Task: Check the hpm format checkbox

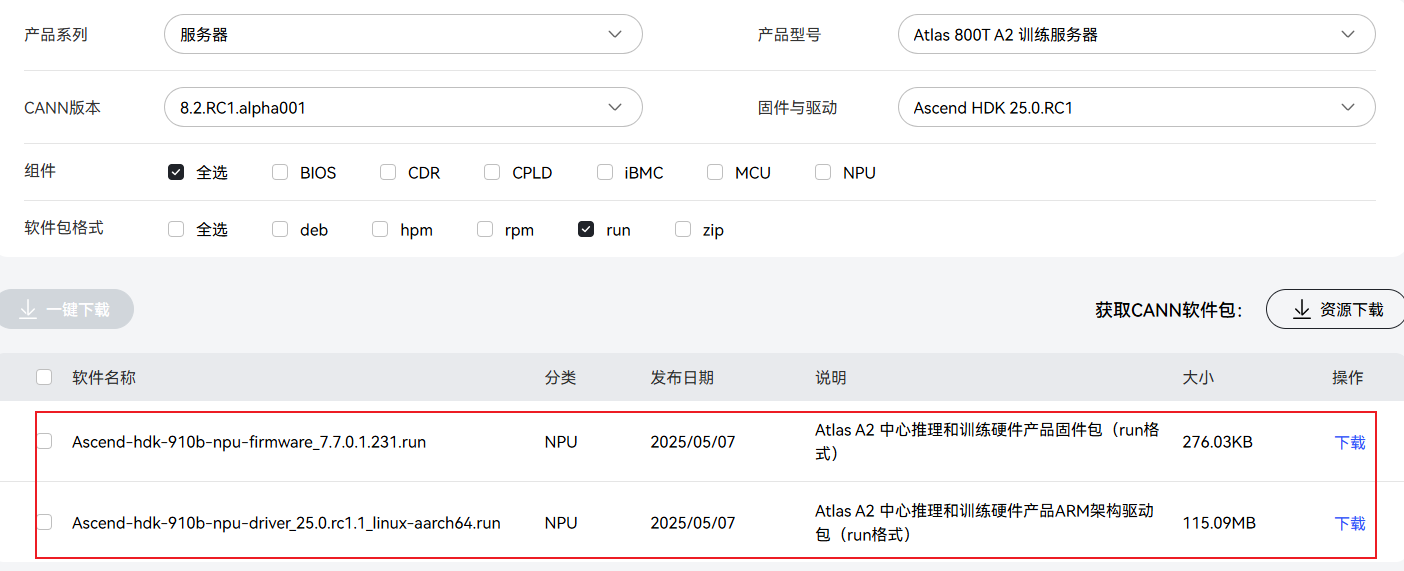Action: coord(380,229)
